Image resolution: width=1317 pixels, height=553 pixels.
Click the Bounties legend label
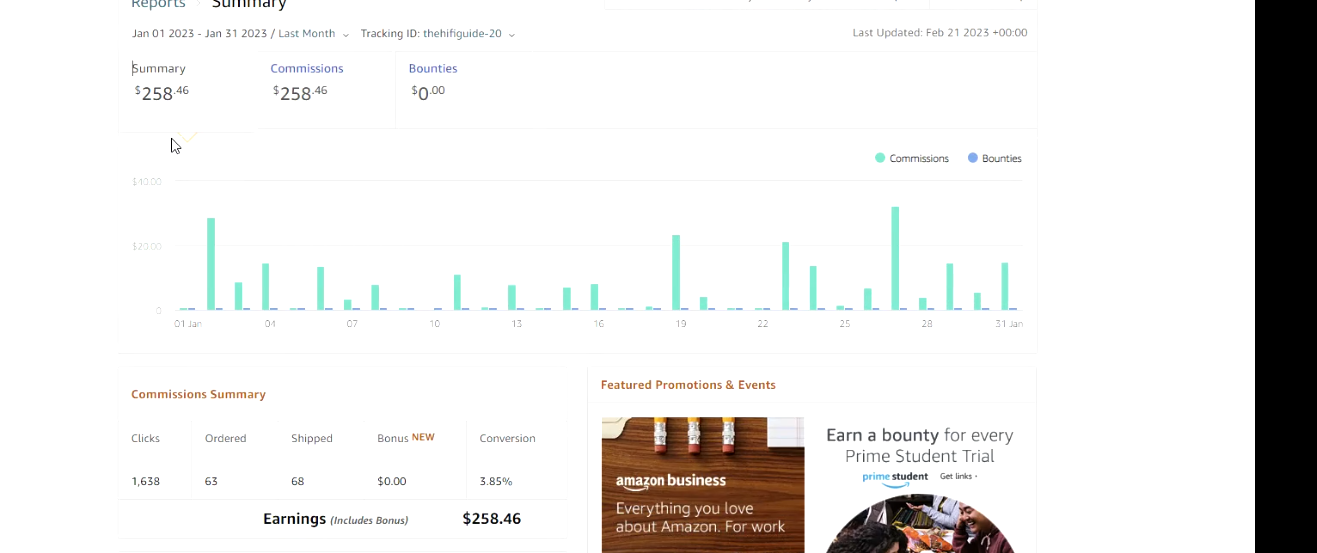1002,158
